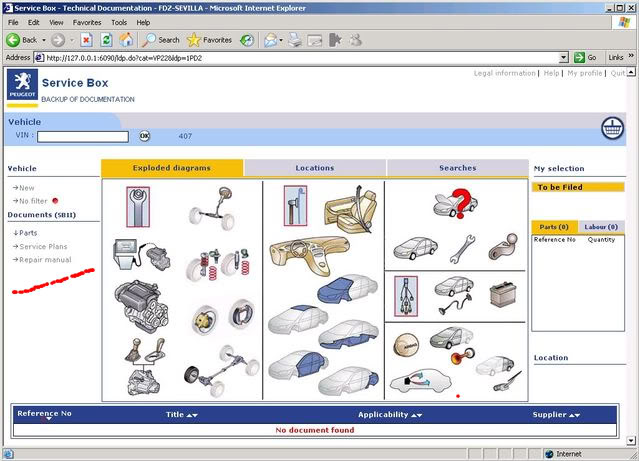Open the car body front section icon
This screenshot has height=461, width=639.
click(x=347, y=289)
